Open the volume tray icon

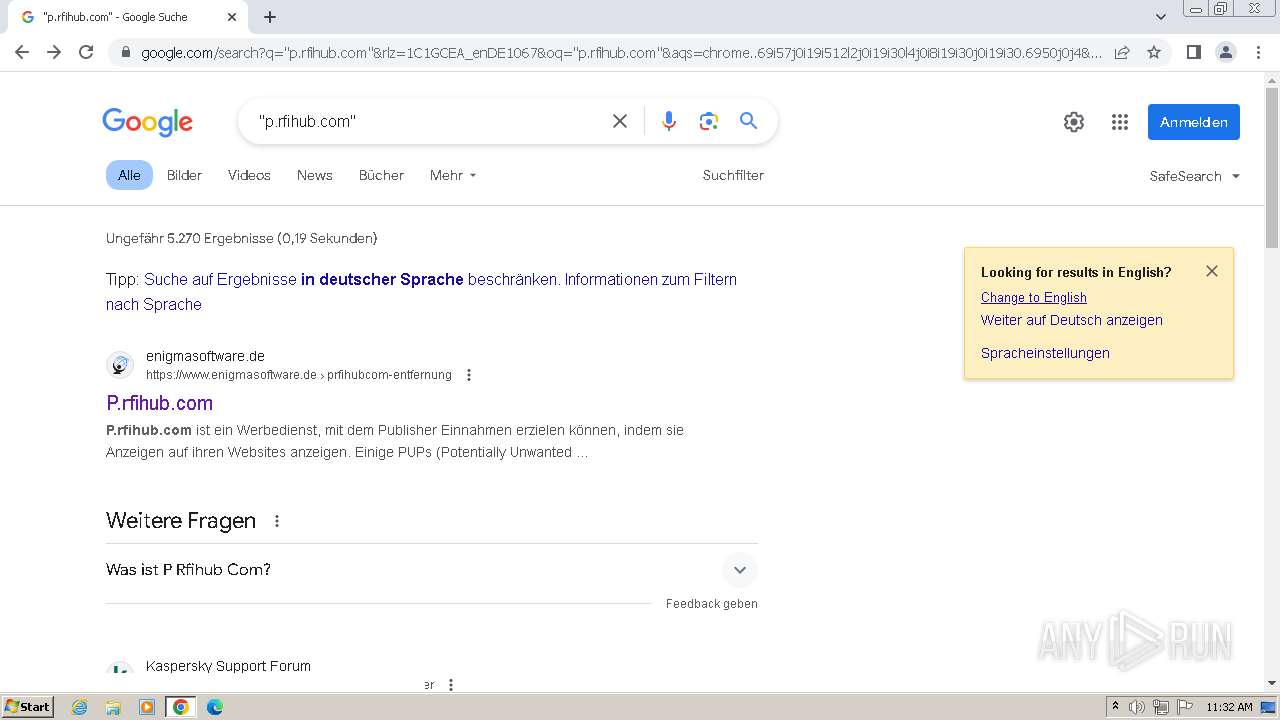pos(1137,707)
